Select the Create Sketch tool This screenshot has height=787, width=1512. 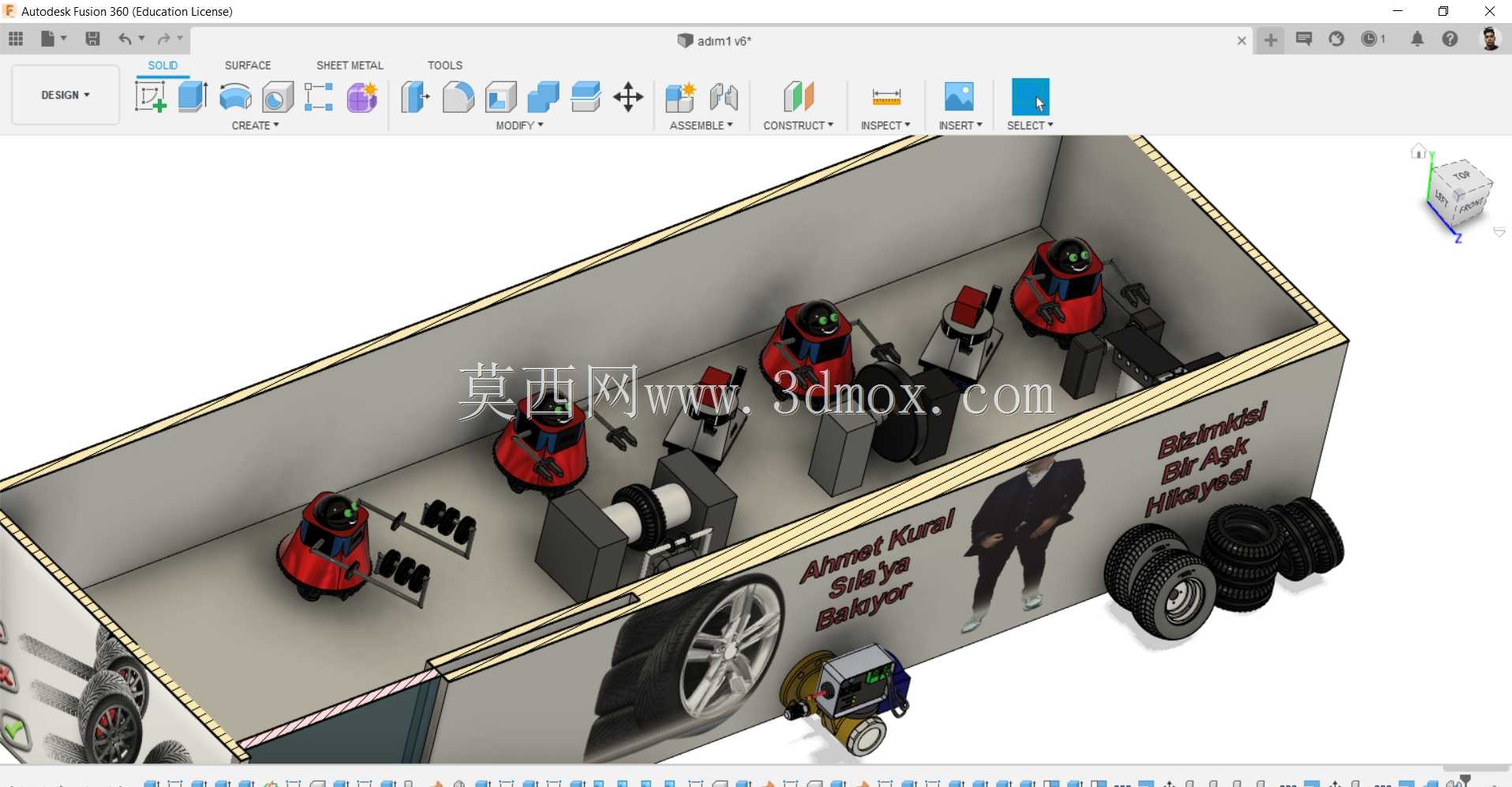(151, 97)
